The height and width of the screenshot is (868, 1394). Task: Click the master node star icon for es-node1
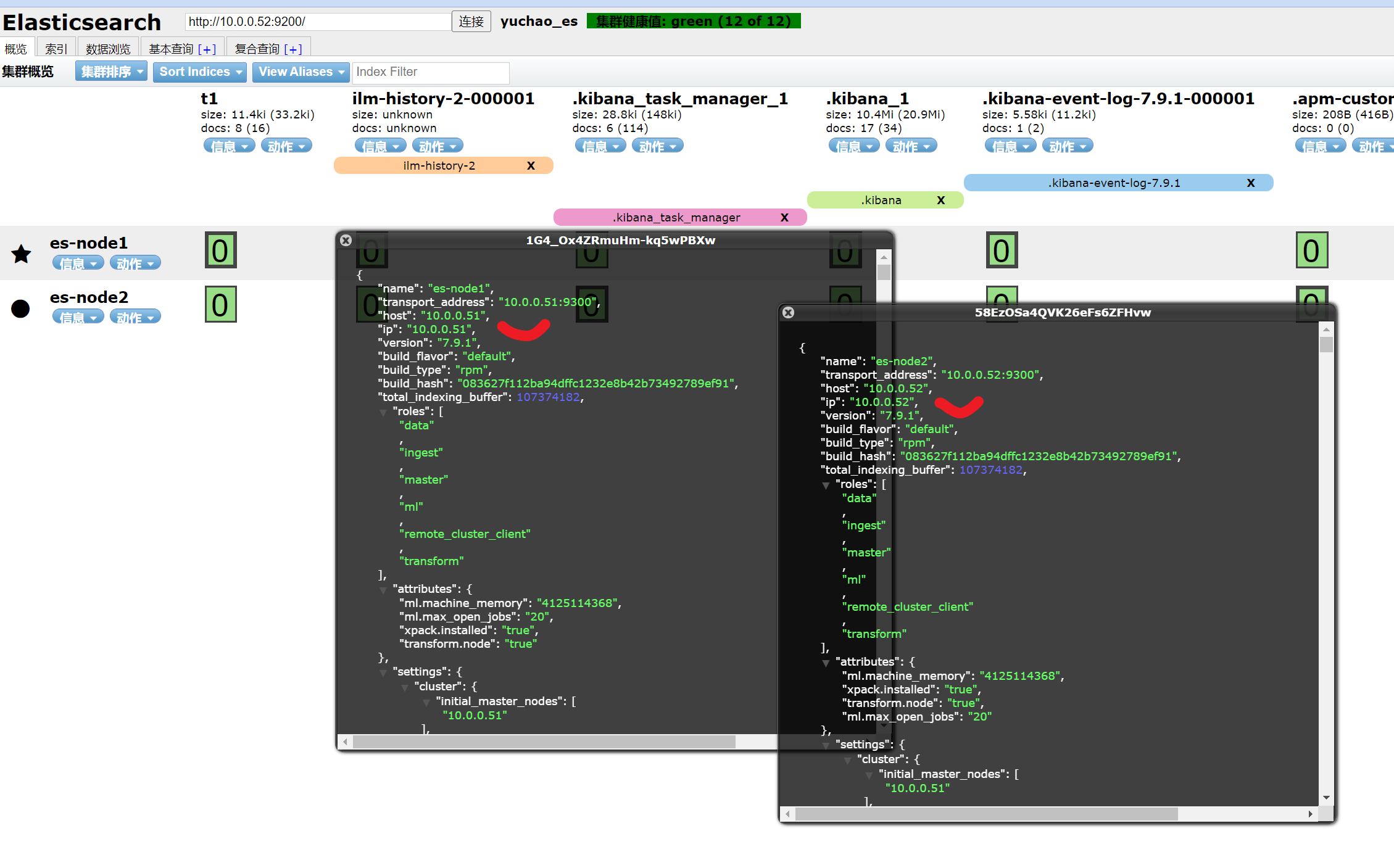pyautogui.click(x=22, y=254)
